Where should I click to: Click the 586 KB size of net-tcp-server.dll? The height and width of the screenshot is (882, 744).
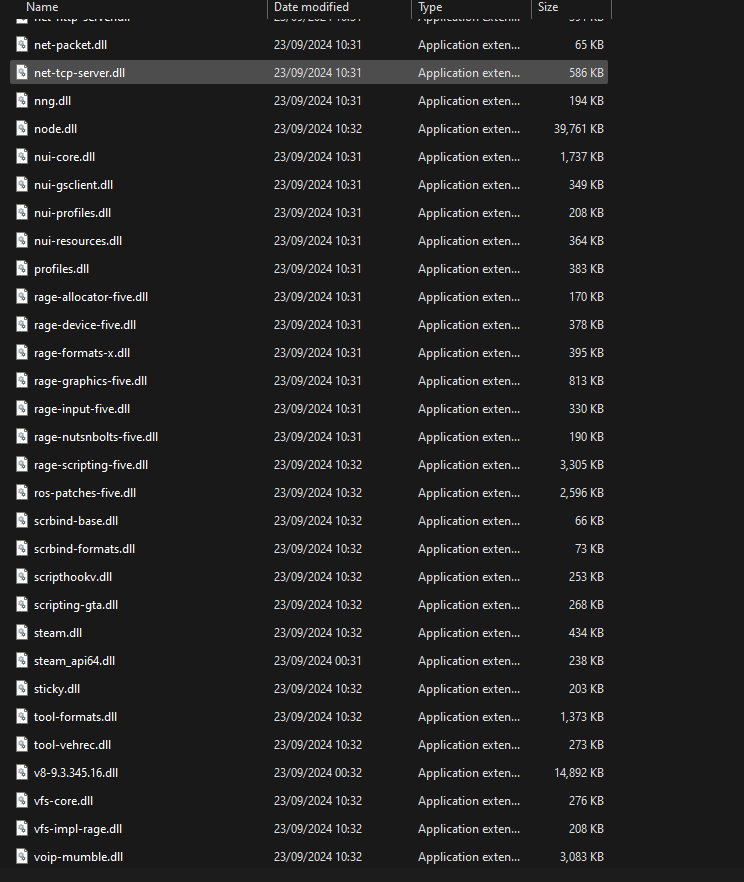586,73
